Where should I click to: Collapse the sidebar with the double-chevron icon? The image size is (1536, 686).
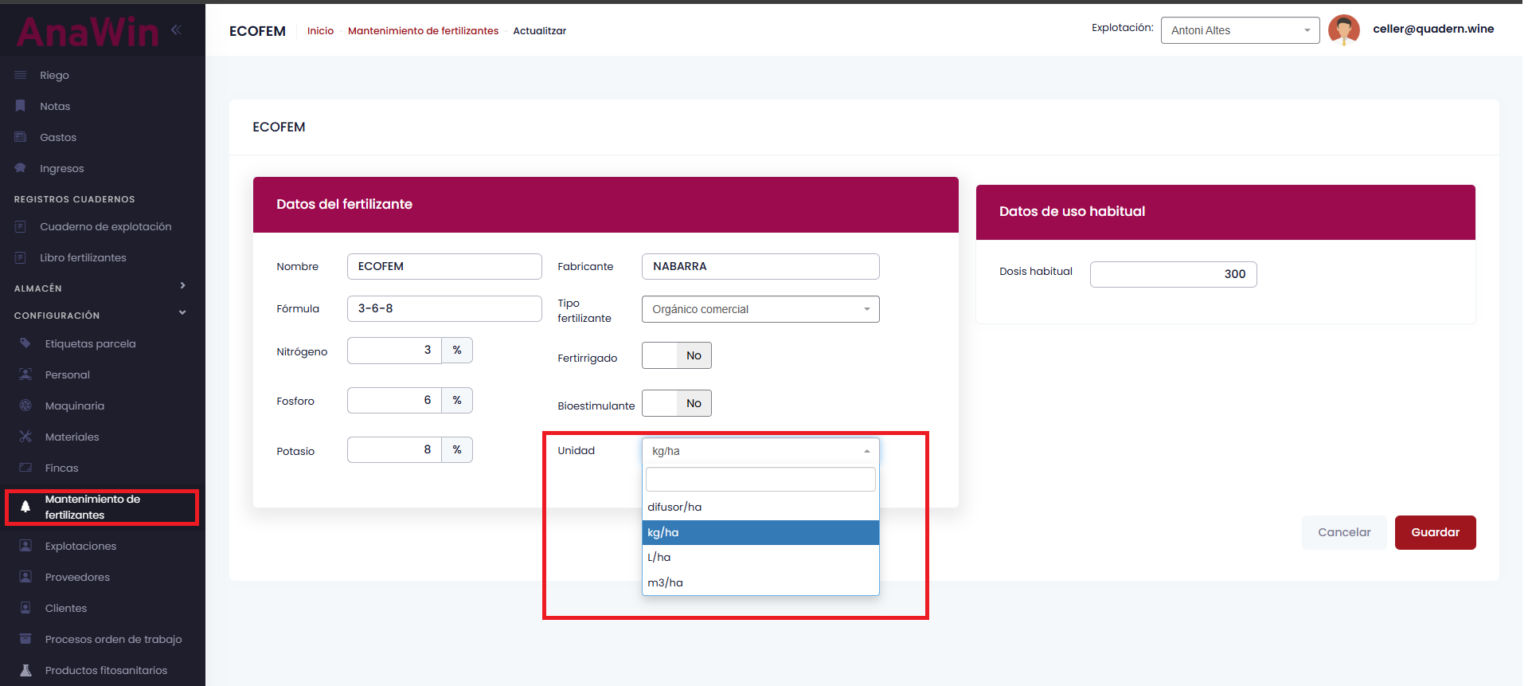176,30
